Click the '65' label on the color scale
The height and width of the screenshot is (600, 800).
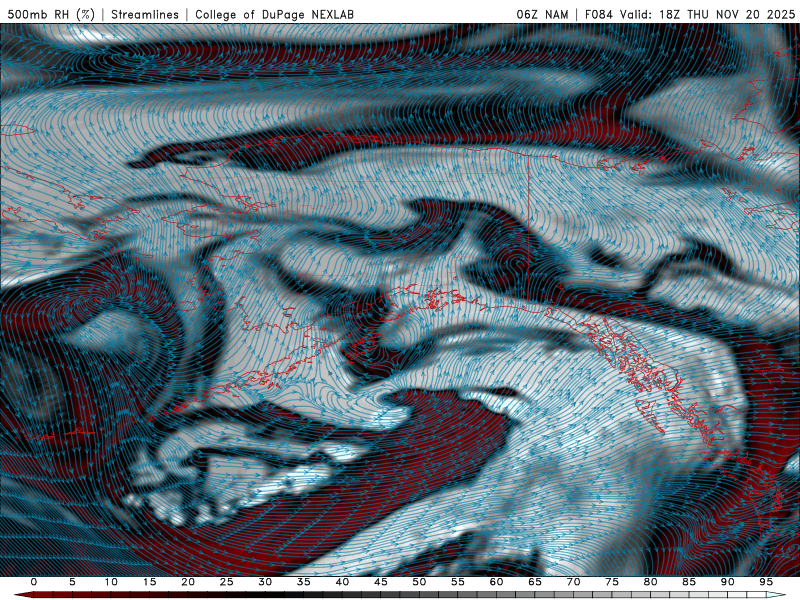pyautogui.click(x=535, y=582)
